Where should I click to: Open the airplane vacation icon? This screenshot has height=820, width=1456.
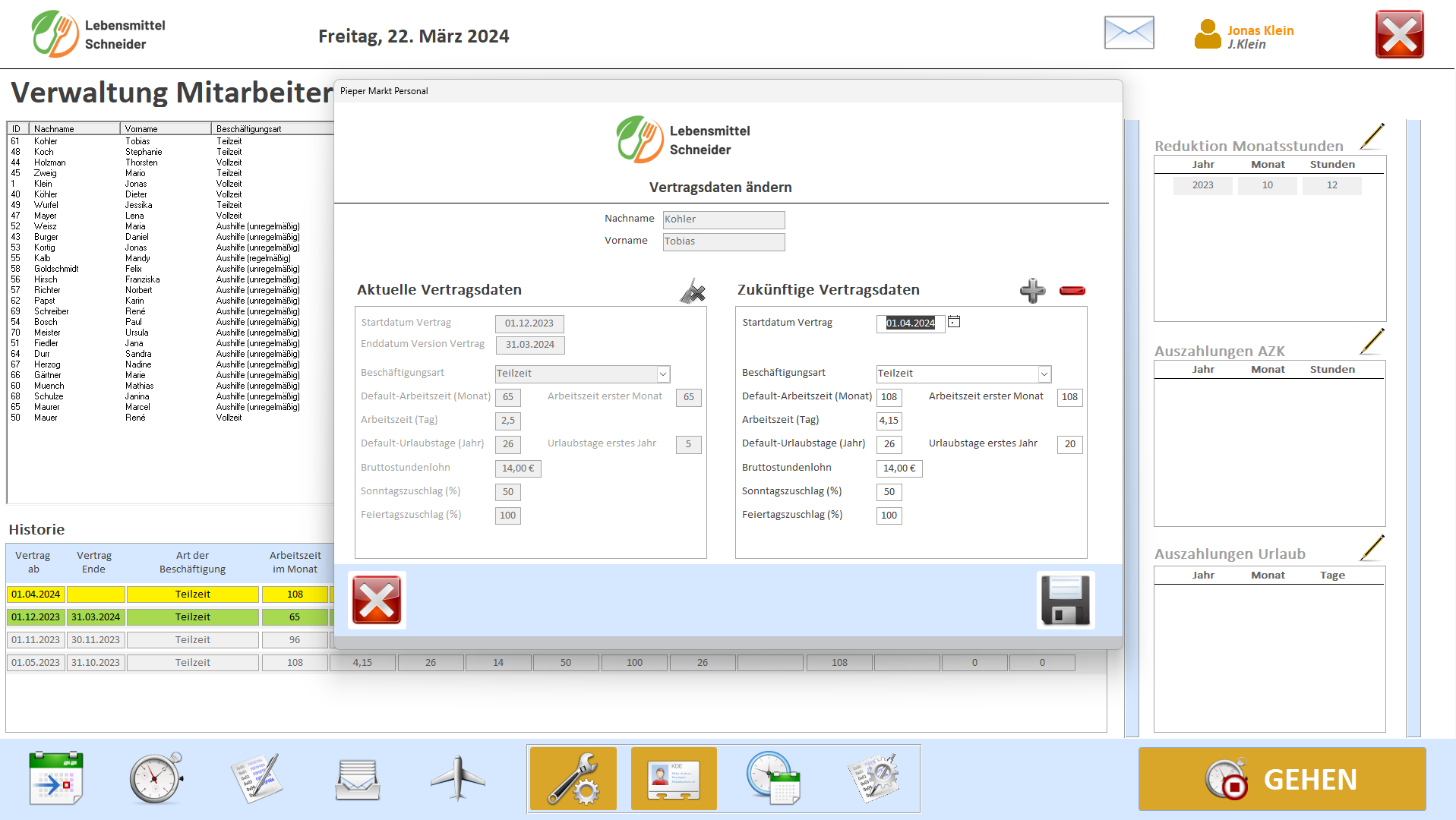[457, 778]
